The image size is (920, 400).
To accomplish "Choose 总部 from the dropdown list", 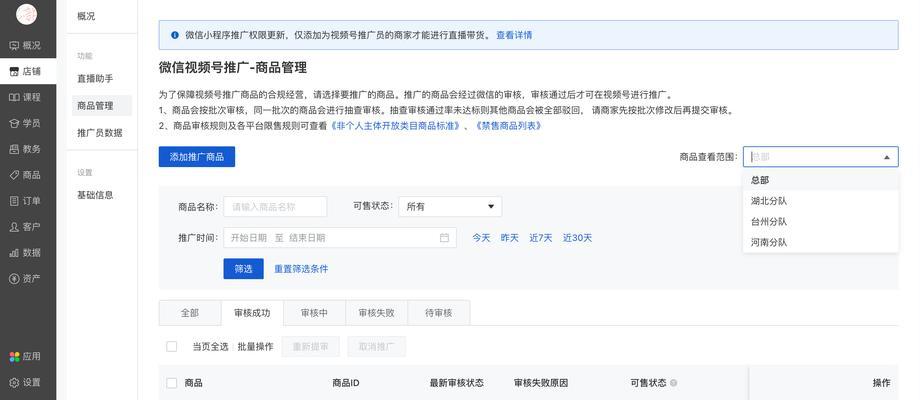I will 820,180.
